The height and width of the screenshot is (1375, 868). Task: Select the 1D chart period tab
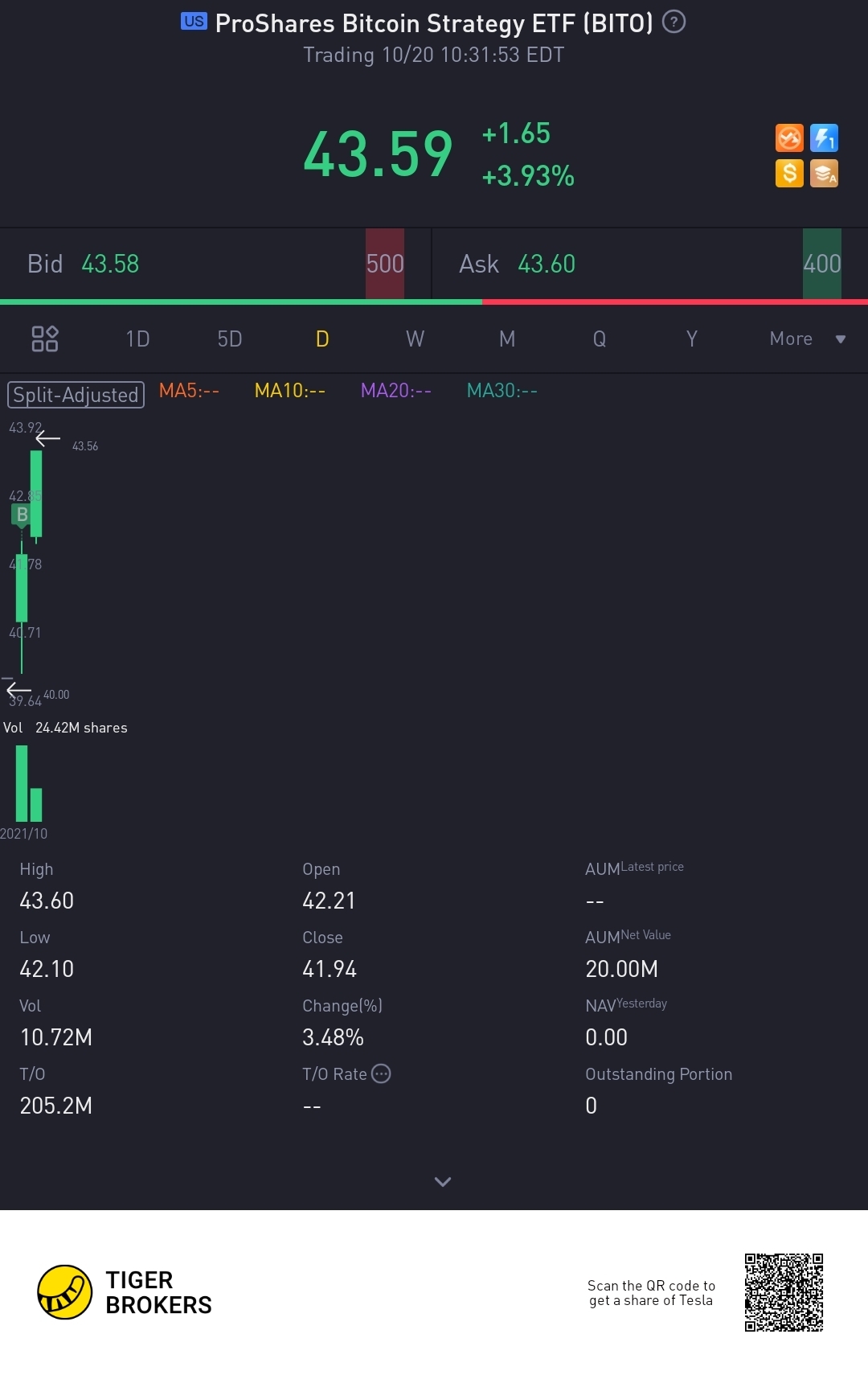[137, 339]
